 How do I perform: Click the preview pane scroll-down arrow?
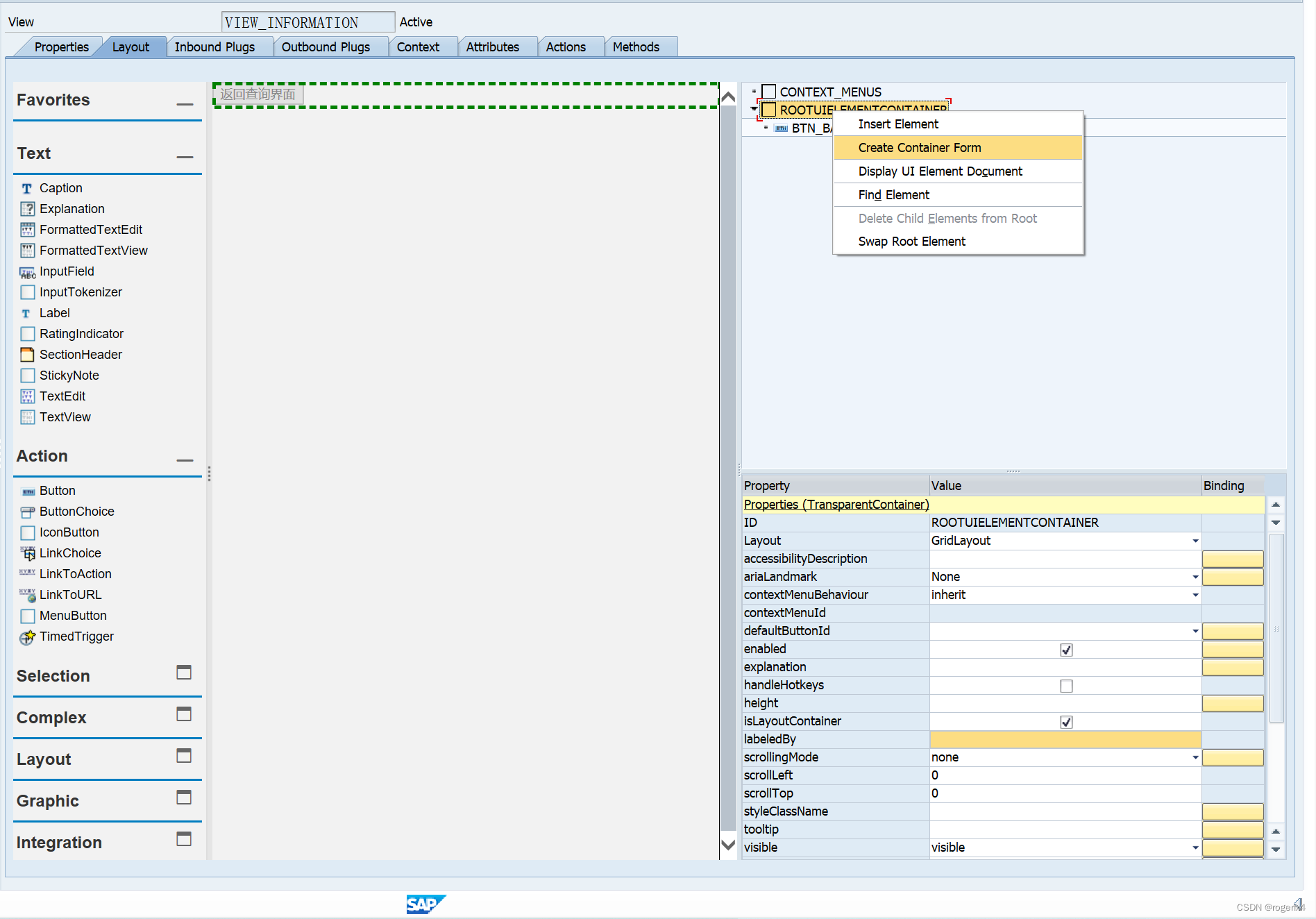[x=728, y=845]
